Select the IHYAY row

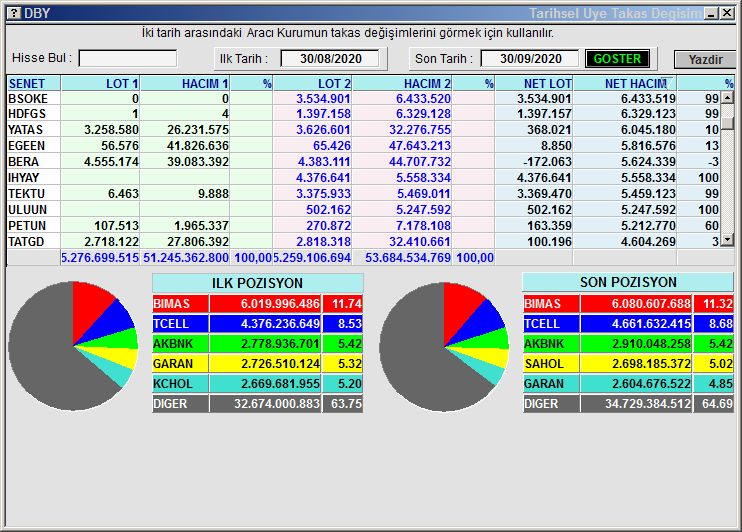(x=363, y=178)
